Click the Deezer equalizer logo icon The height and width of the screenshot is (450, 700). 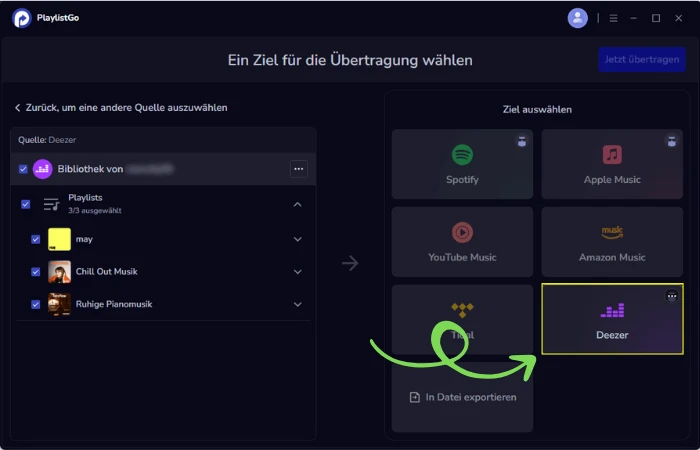(612, 310)
